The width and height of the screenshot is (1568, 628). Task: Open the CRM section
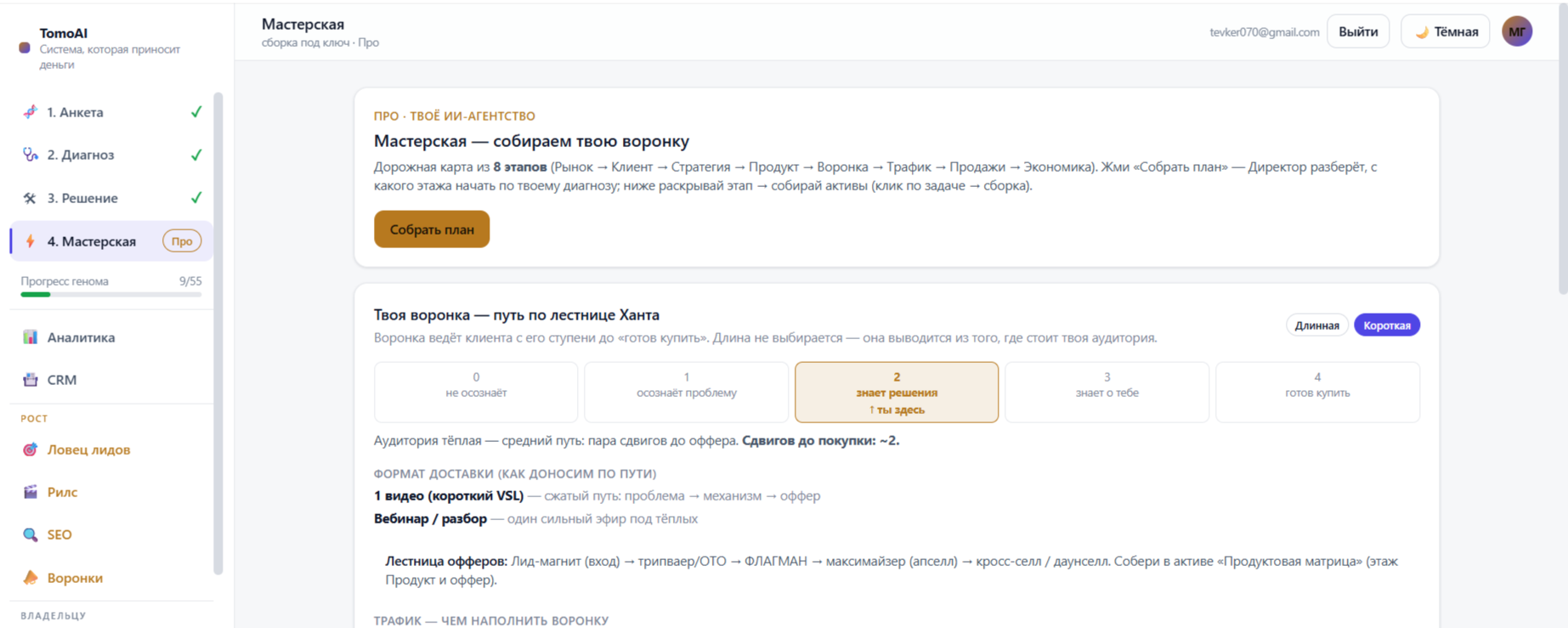coord(111,380)
